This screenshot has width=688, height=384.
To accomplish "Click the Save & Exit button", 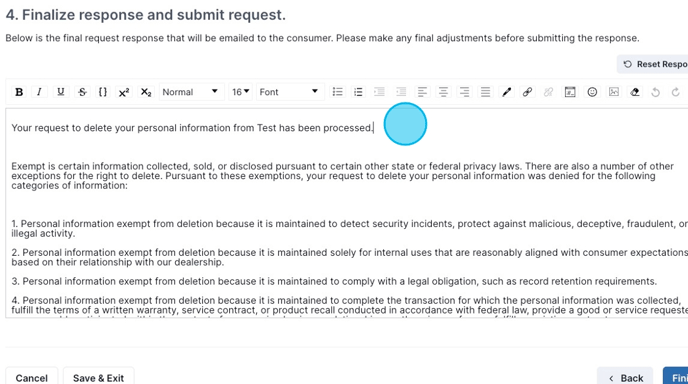I will tap(98, 377).
